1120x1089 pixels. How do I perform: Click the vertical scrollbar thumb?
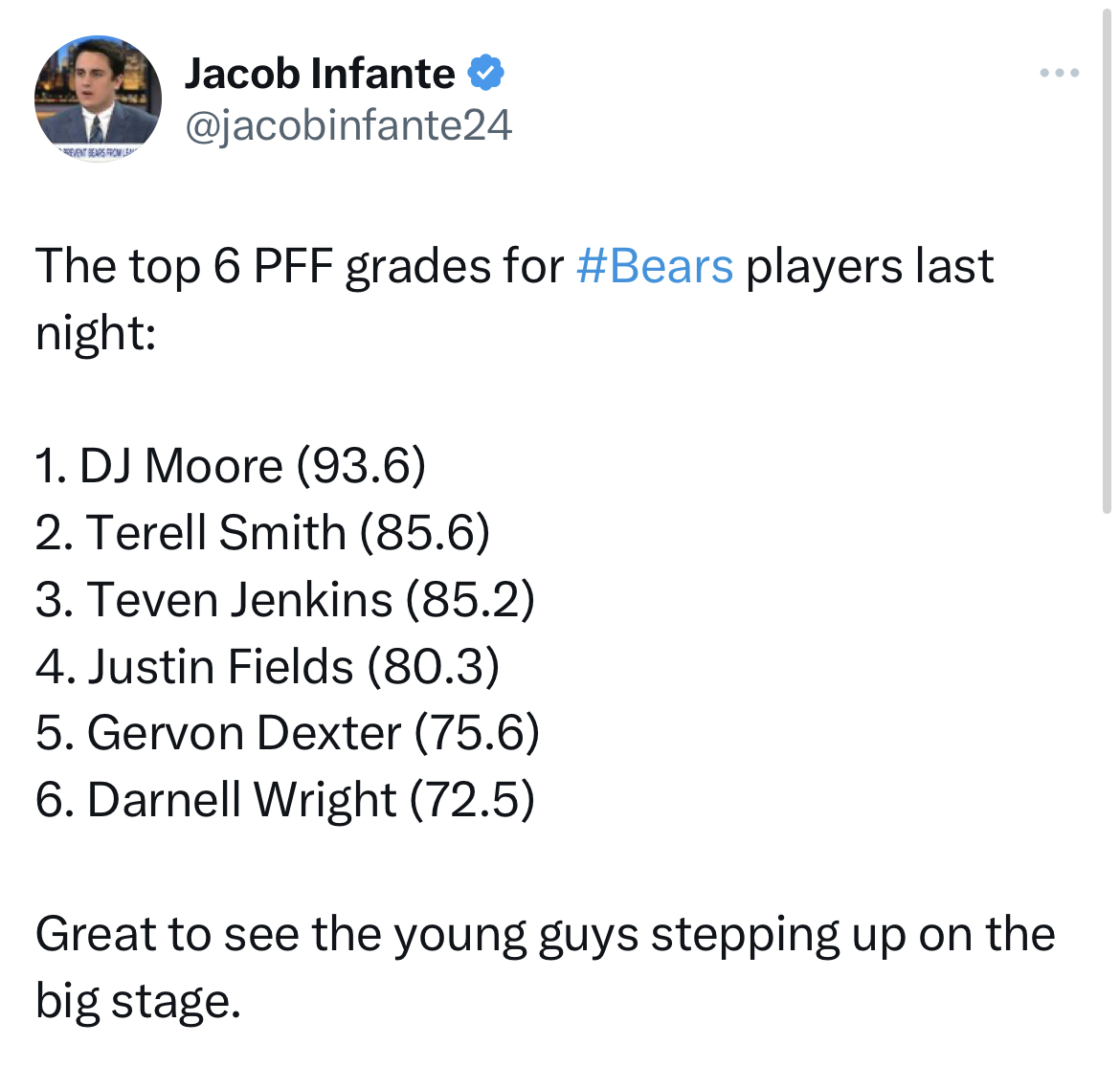pyautogui.click(x=1107, y=258)
